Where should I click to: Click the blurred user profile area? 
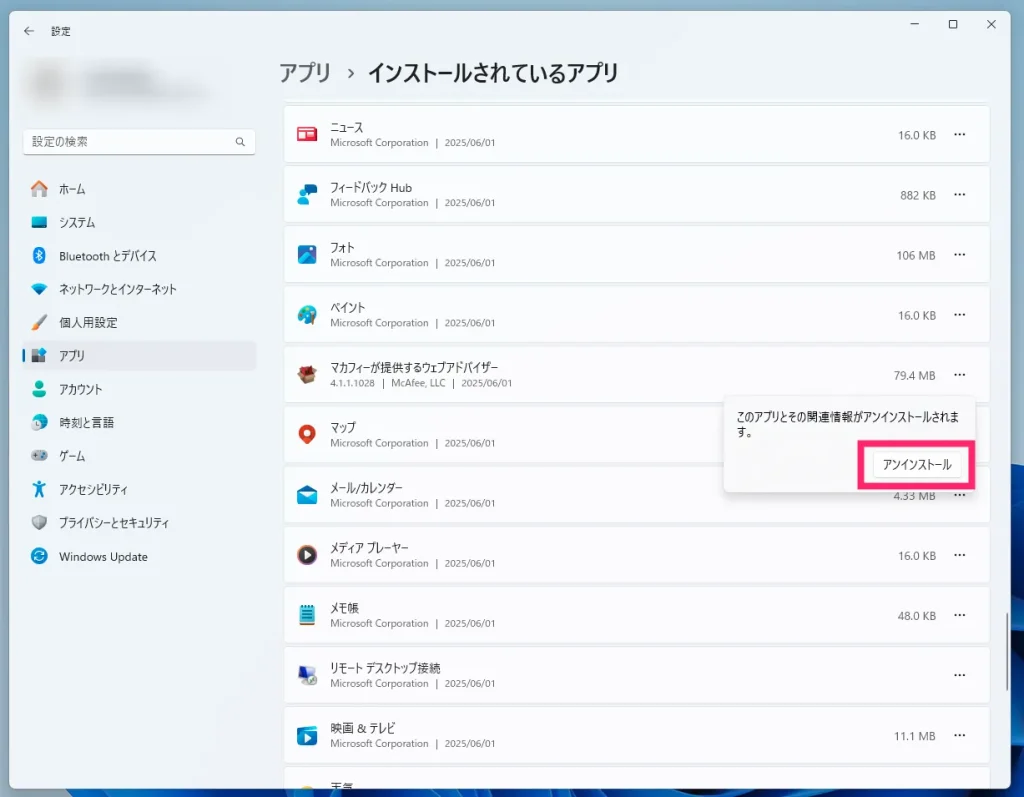[121, 85]
